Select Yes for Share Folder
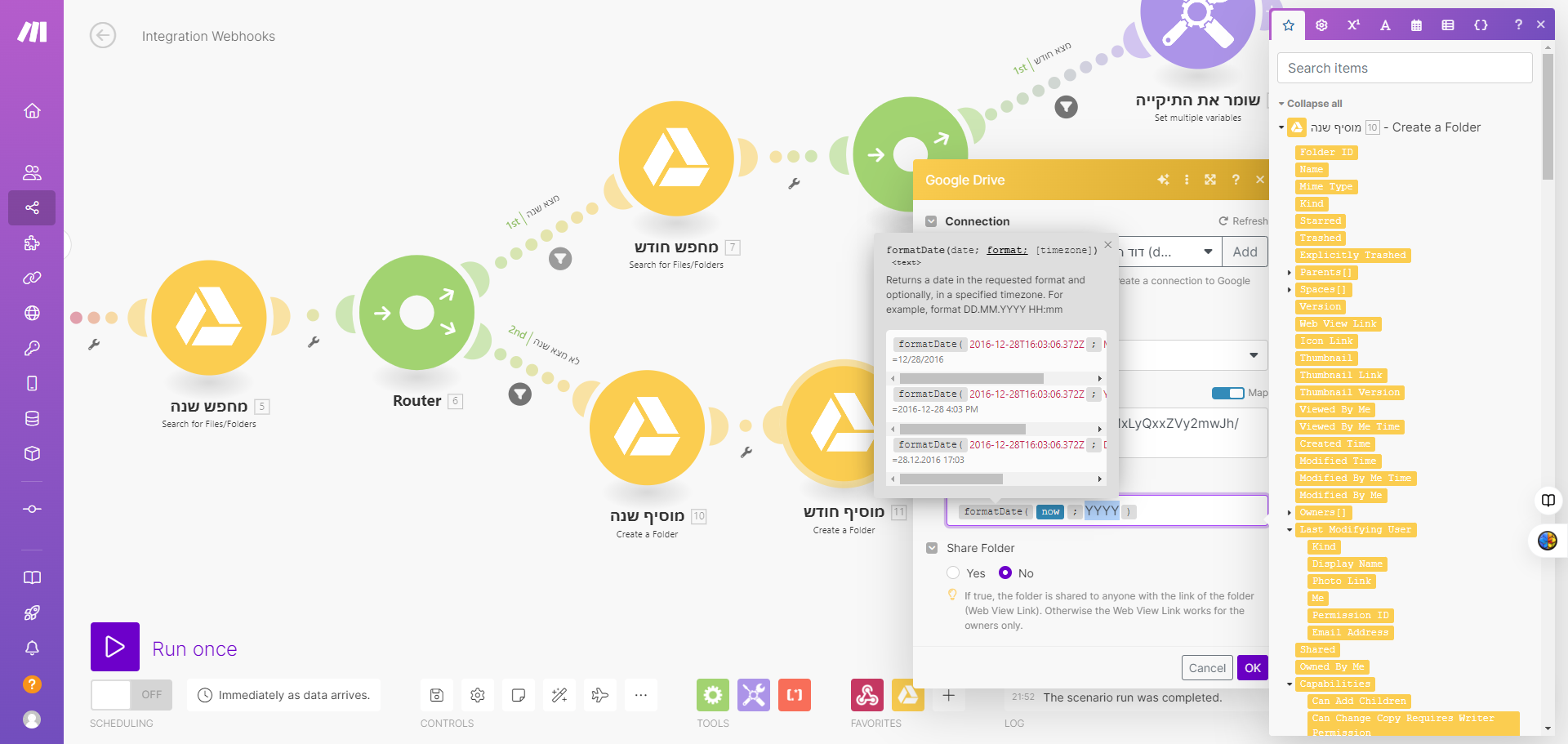 pyautogui.click(x=953, y=572)
